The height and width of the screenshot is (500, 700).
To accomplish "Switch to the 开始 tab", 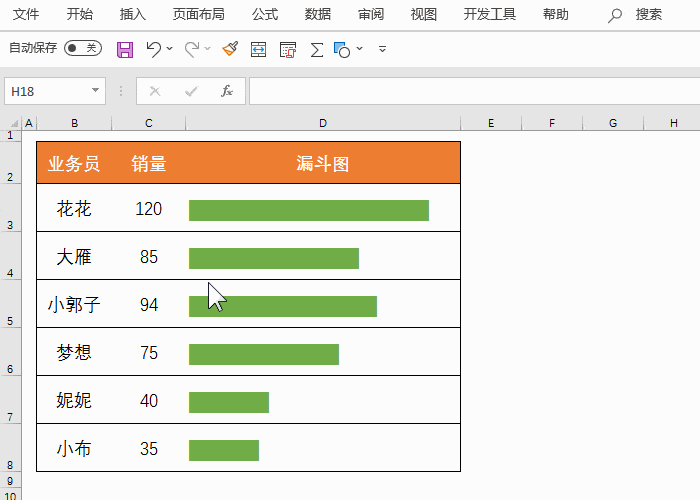I will point(79,14).
